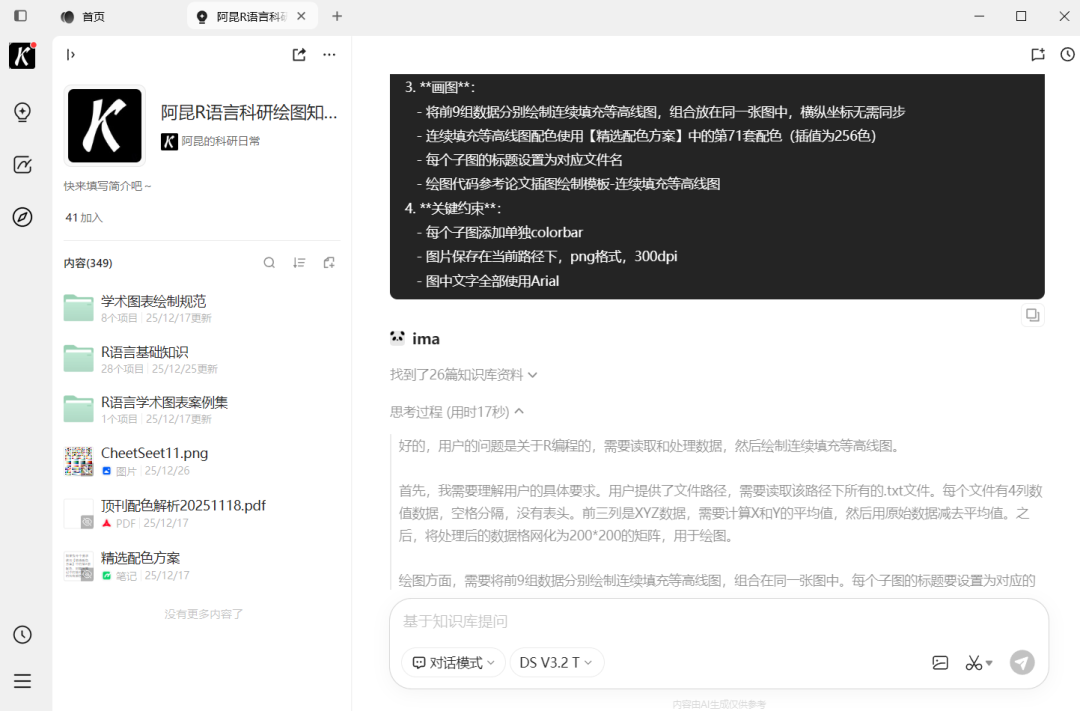Screen dimensions: 1080x711
Task: Start a new conversation with top-right icon
Action: click(x=1038, y=54)
